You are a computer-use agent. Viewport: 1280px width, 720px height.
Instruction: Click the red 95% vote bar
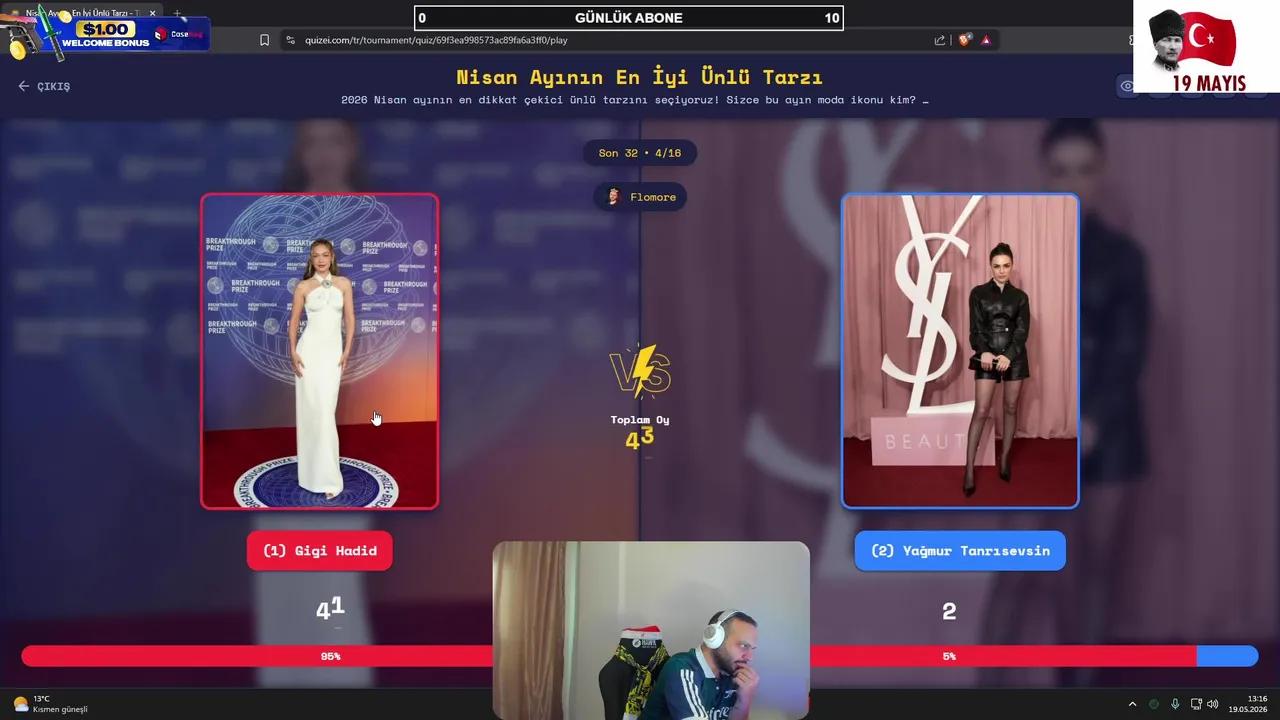click(609, 656)
